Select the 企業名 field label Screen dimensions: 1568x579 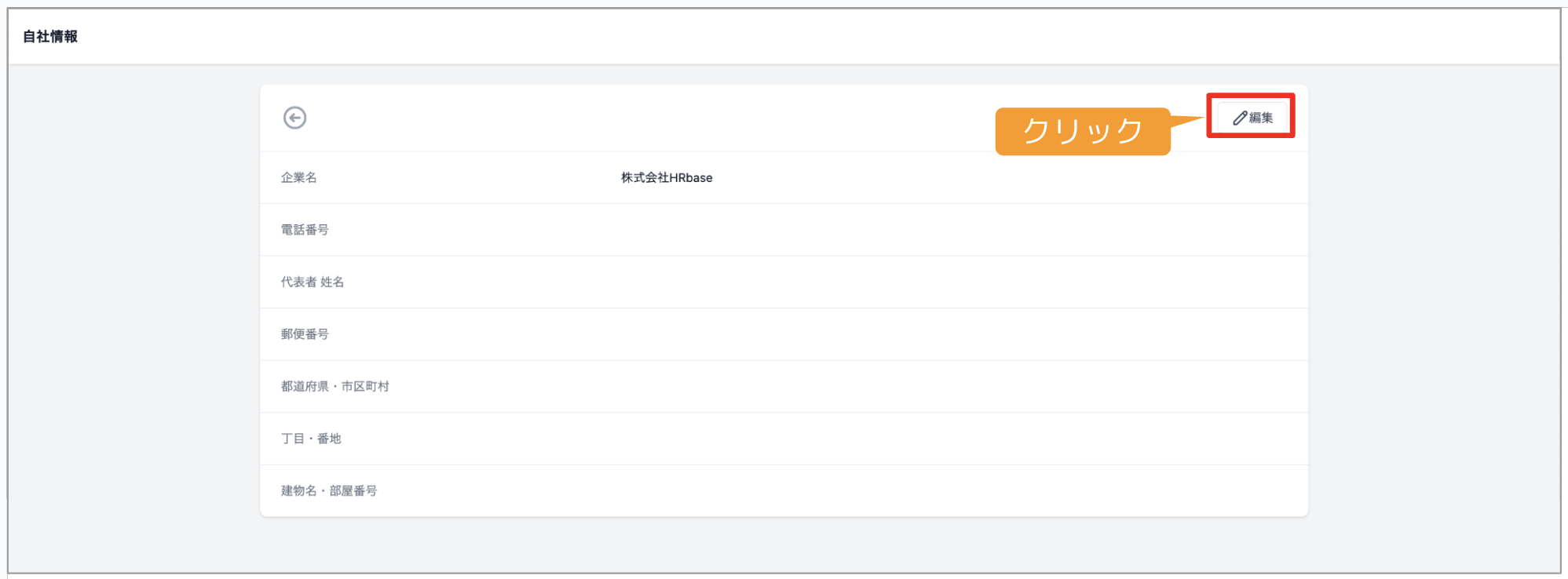pos(299,177)
